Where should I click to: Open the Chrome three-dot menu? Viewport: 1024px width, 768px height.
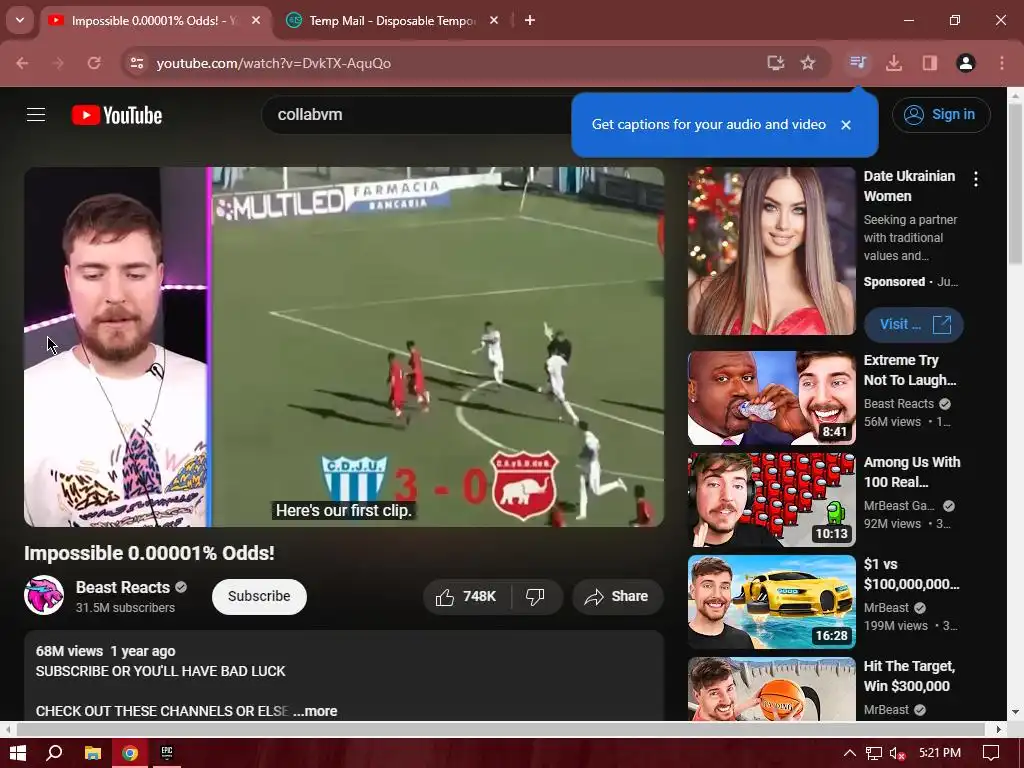click(1002, 63)
